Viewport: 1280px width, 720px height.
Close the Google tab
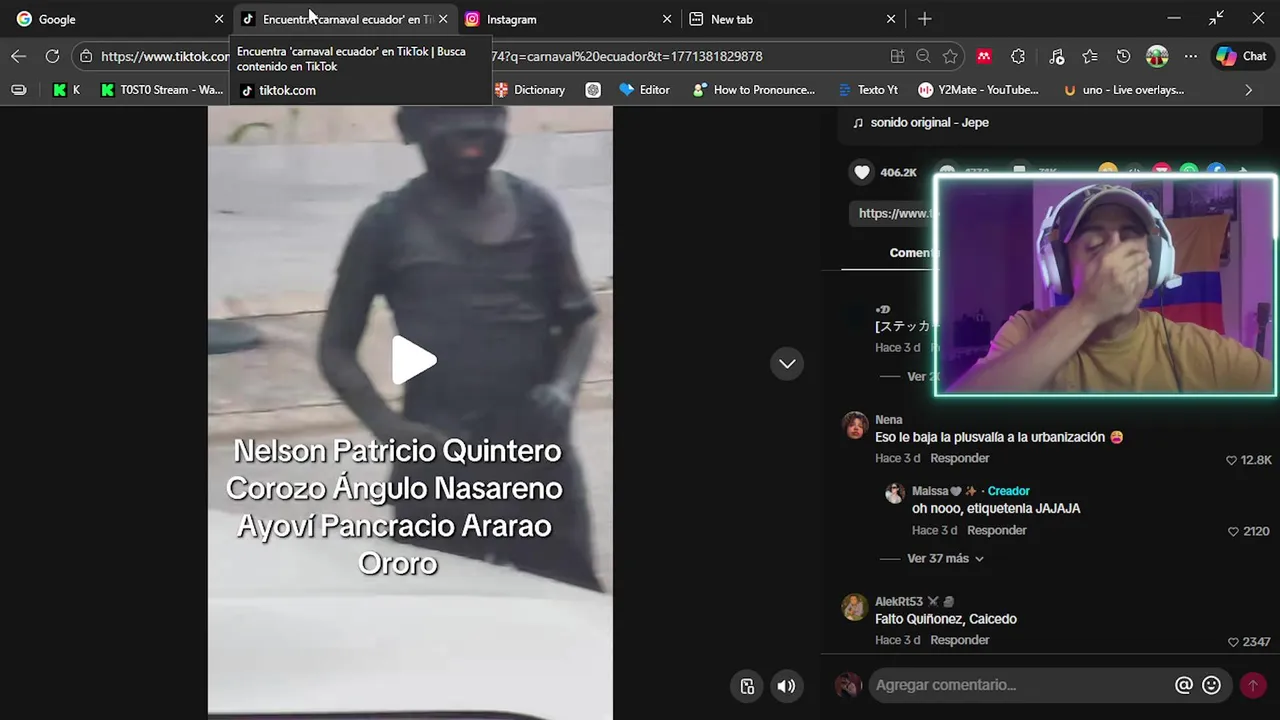[219, 19]
